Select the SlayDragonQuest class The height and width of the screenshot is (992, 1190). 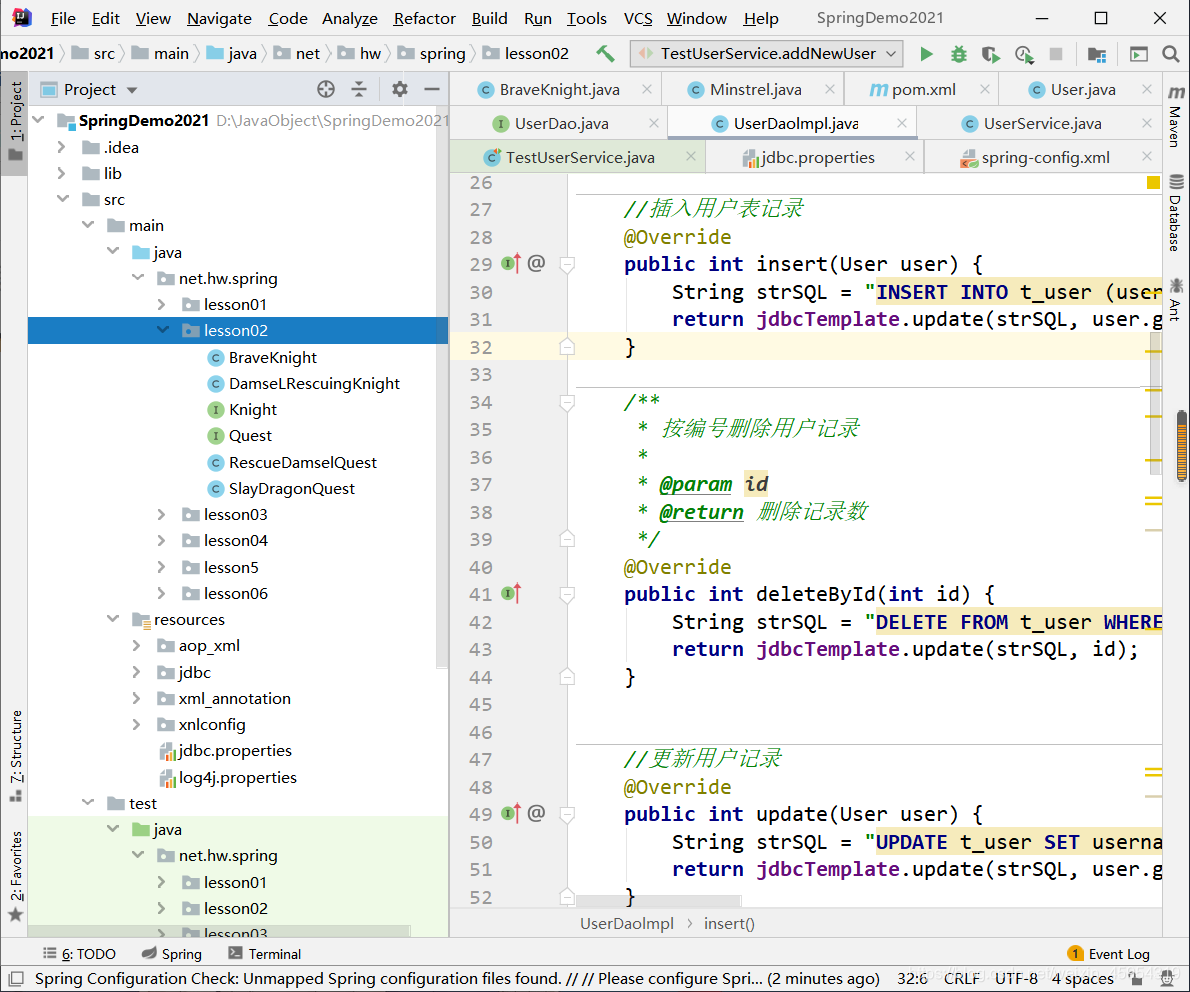[x=291, y=489]
